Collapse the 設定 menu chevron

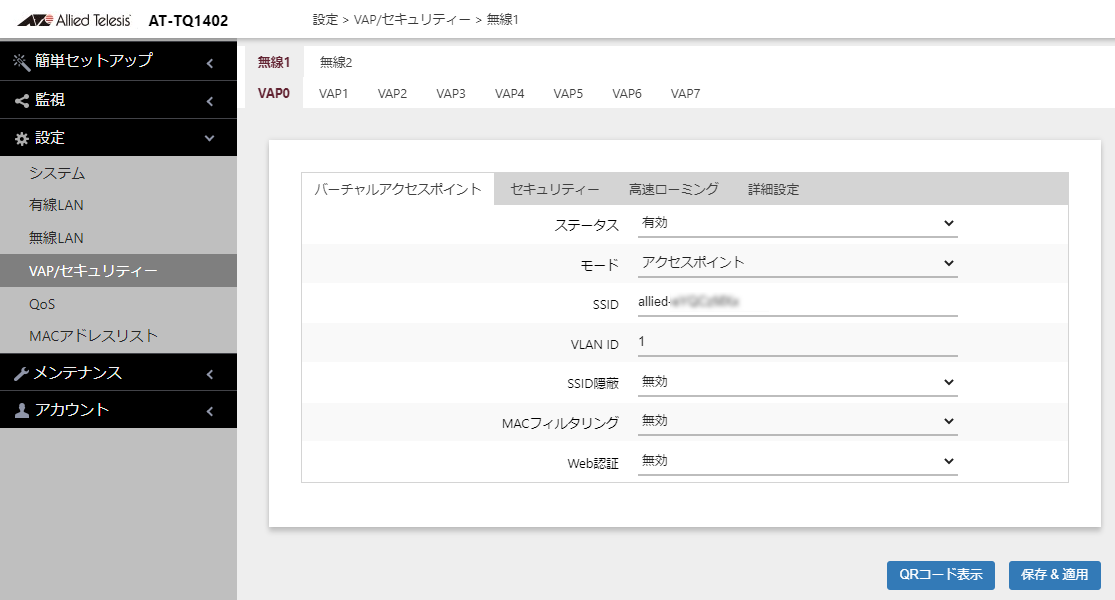[210, 138]
